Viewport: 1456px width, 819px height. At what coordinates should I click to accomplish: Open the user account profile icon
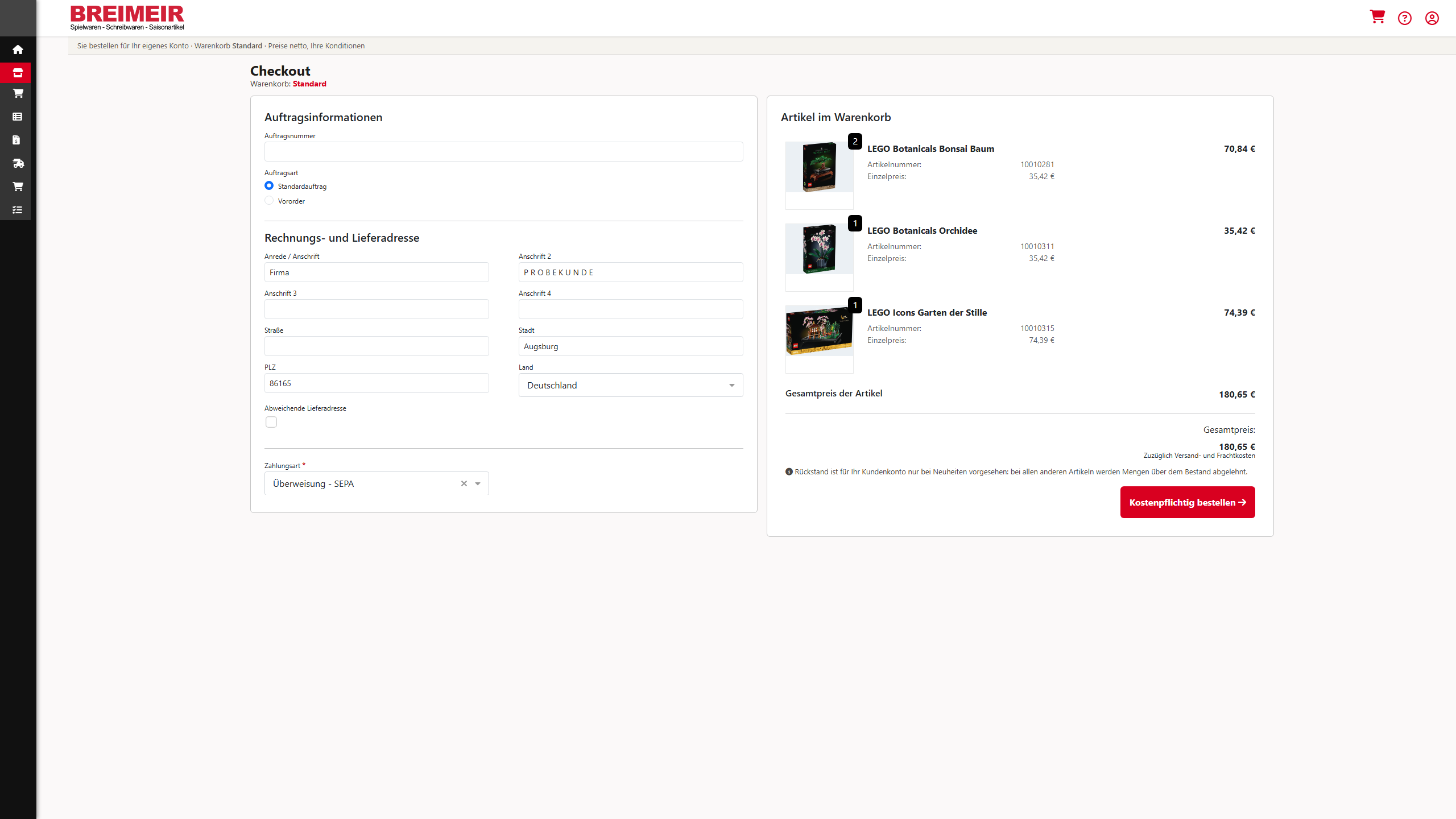pos(1432,18)
